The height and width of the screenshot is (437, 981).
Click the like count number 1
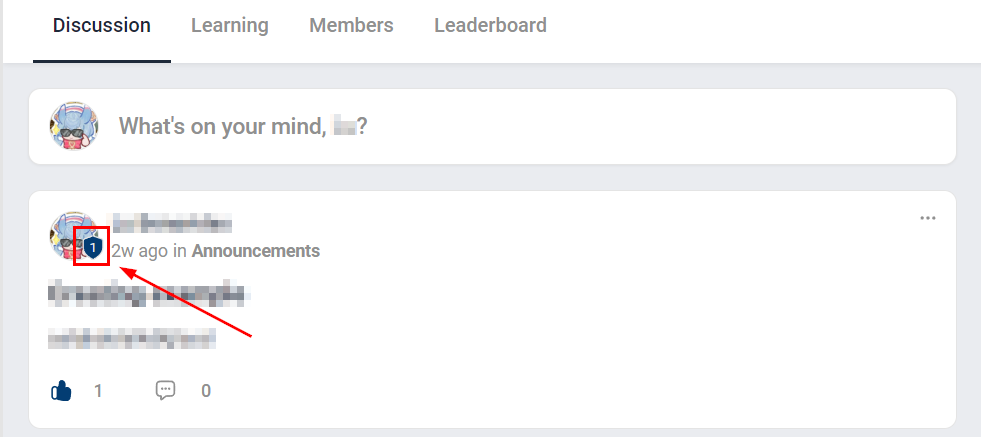[98, 391]
